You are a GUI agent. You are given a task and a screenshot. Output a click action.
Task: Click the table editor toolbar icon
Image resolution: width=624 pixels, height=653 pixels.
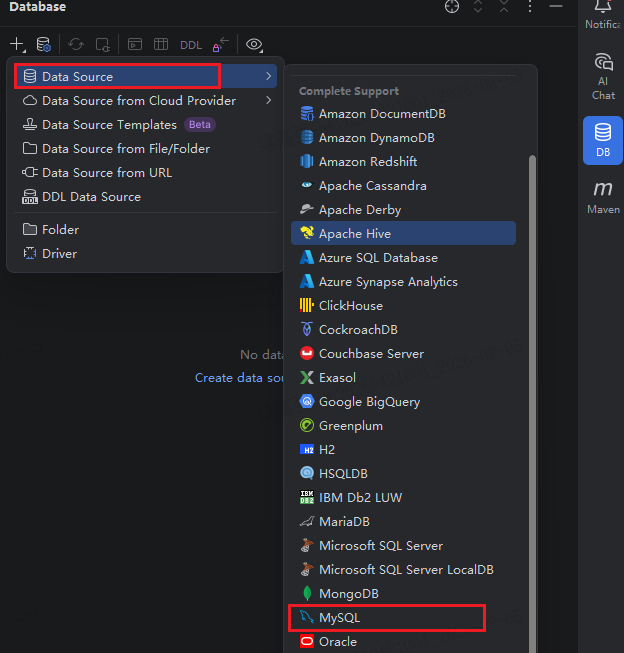[x=161, y=44]
